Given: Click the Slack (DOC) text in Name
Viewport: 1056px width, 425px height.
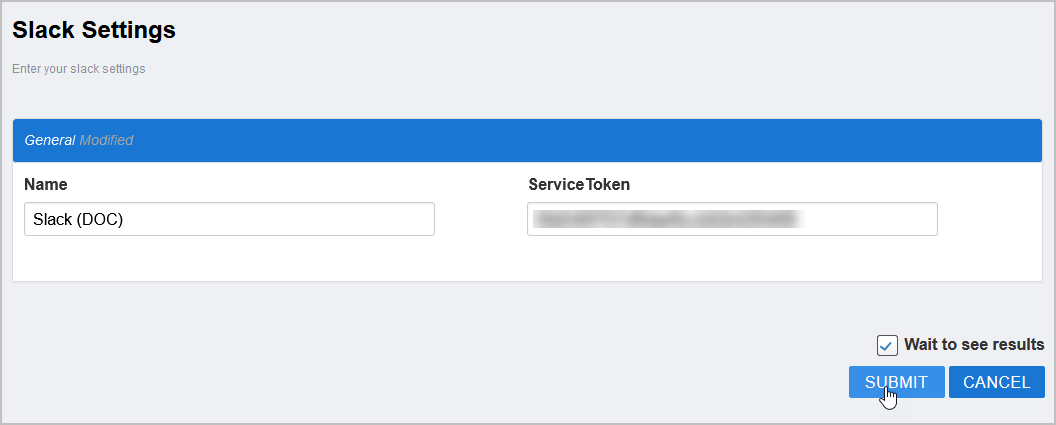Looking at the screenshot, I should pos(78,219).
